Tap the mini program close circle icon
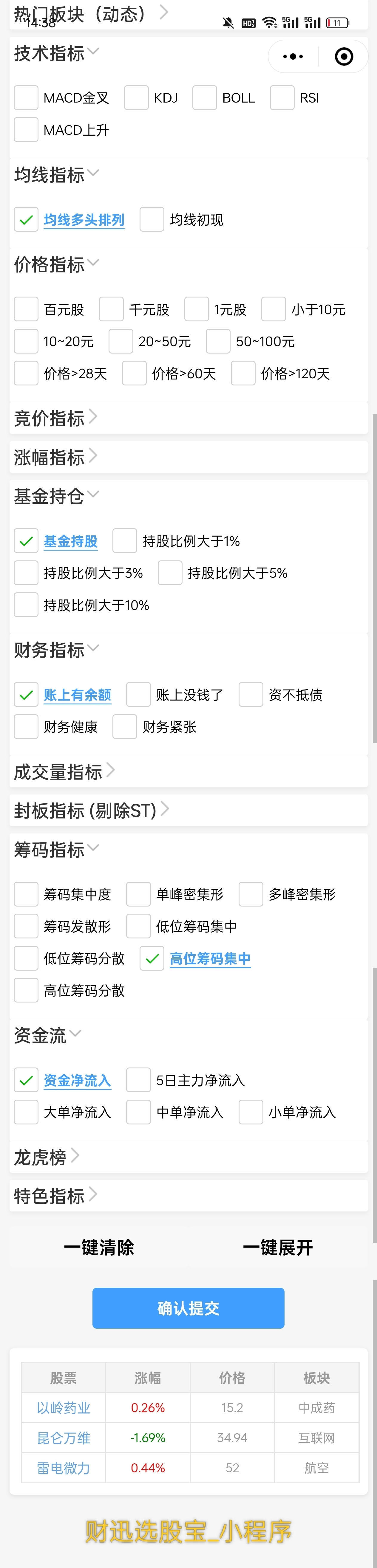Image resolution: width=377 pixels, height=1568 pixels. pyautogui.click(x=344, y=57)
